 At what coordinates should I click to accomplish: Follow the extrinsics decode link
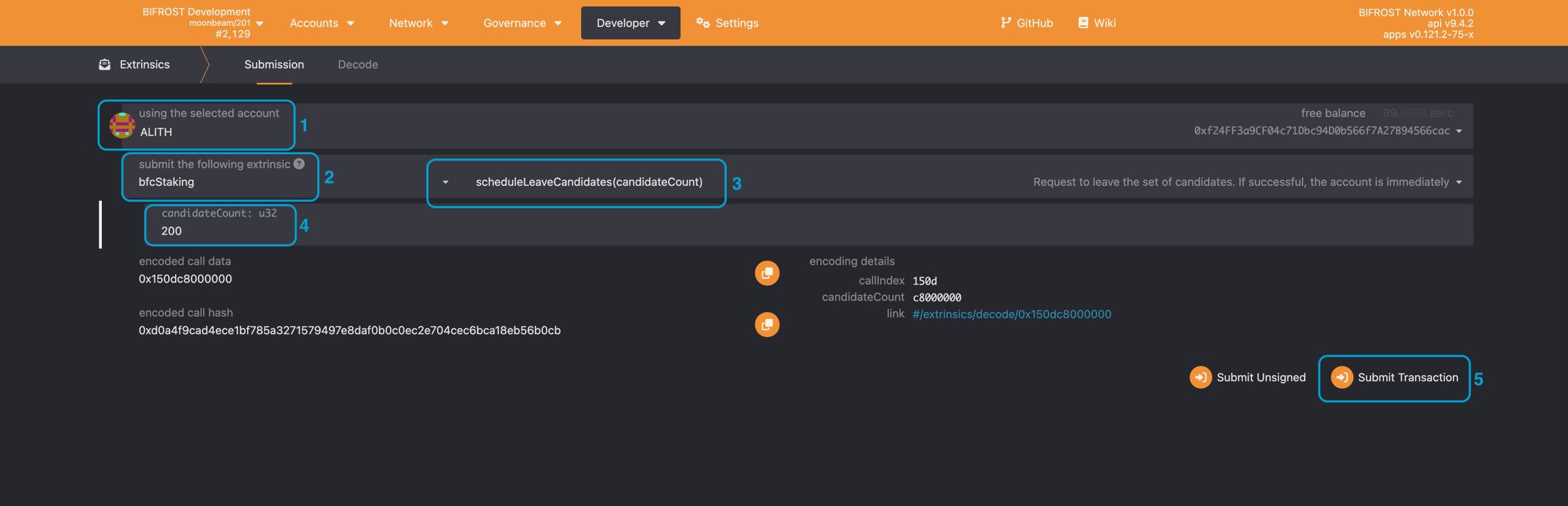[1011, 314]
